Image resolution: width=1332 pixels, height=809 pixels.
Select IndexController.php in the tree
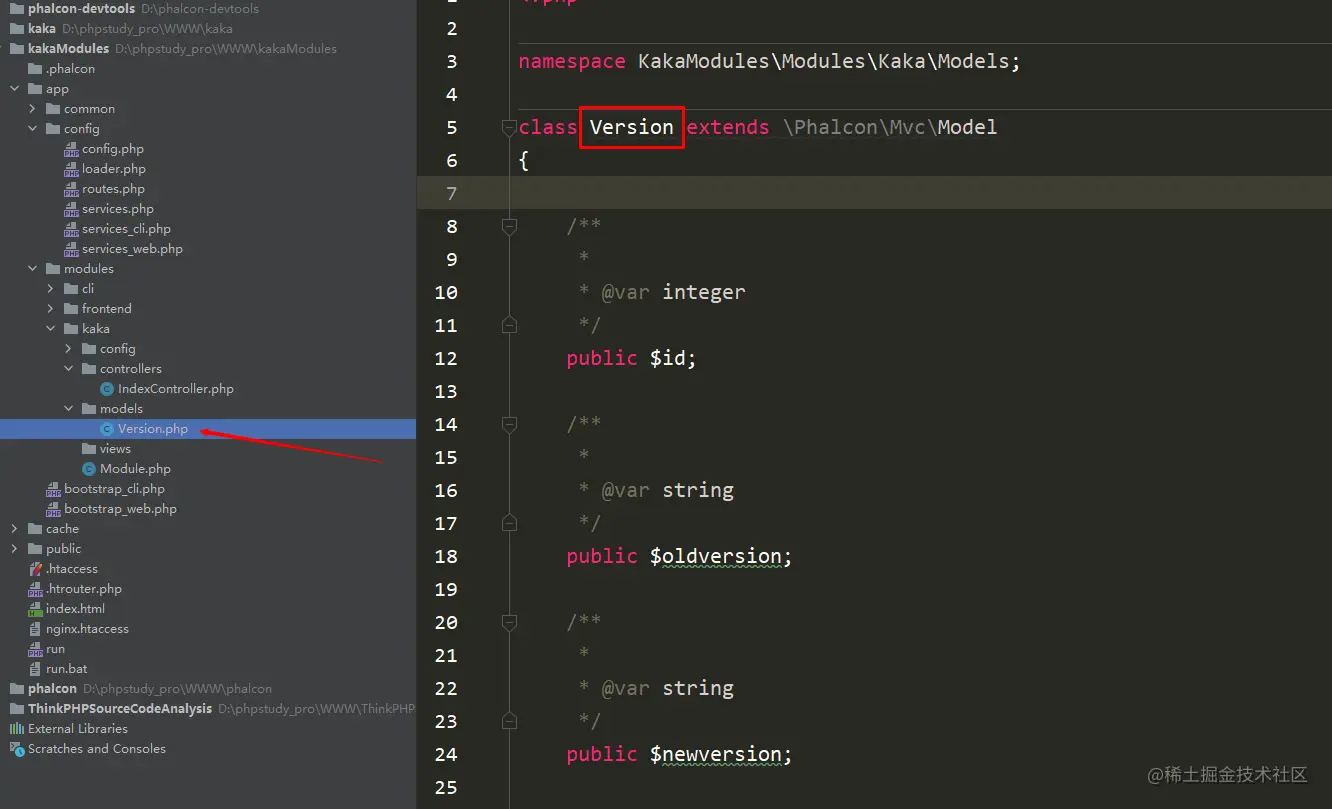(176, 389)
